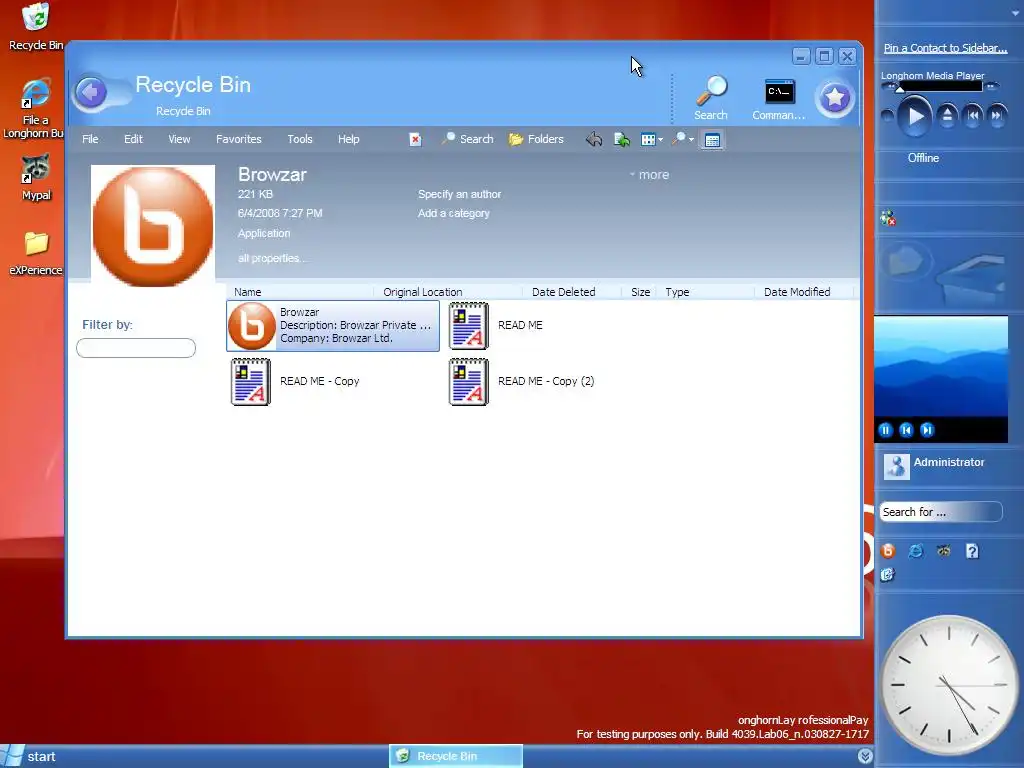Click the sidebar analog clock

(948, 685)
